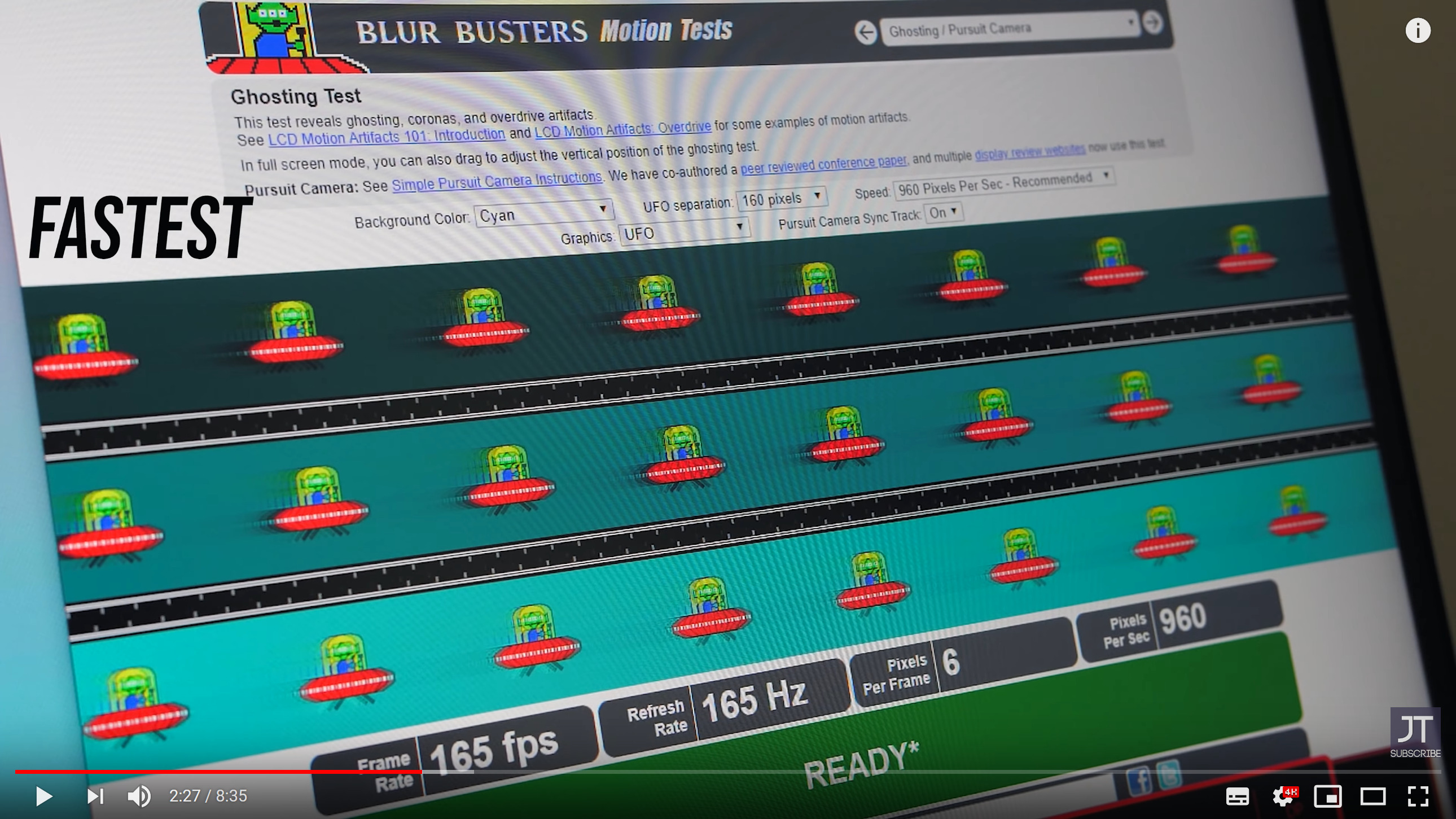Open LCD Motion Artifacts 101: Introduction link
This screenshot has height=819, width=1456.
pos(386,137)
